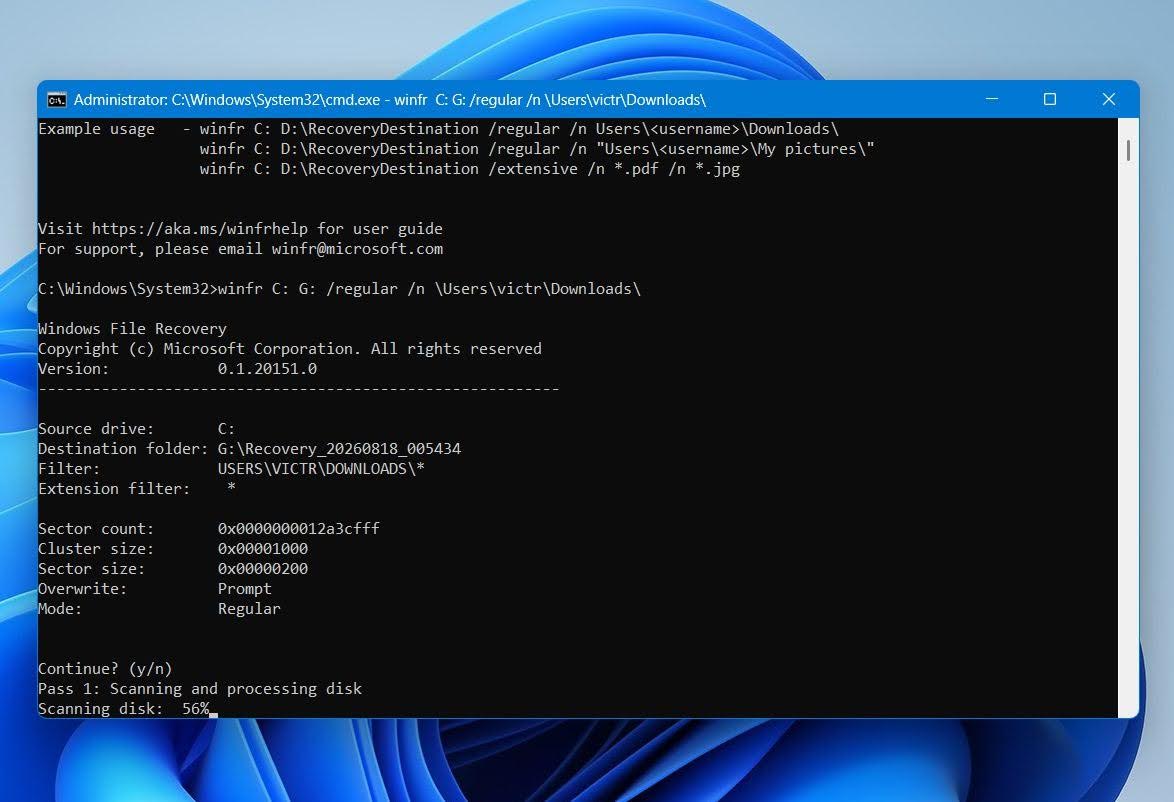Click the 'Extension filter:' label
This screenshot has height=802, width=1174.
pos(114,489)
